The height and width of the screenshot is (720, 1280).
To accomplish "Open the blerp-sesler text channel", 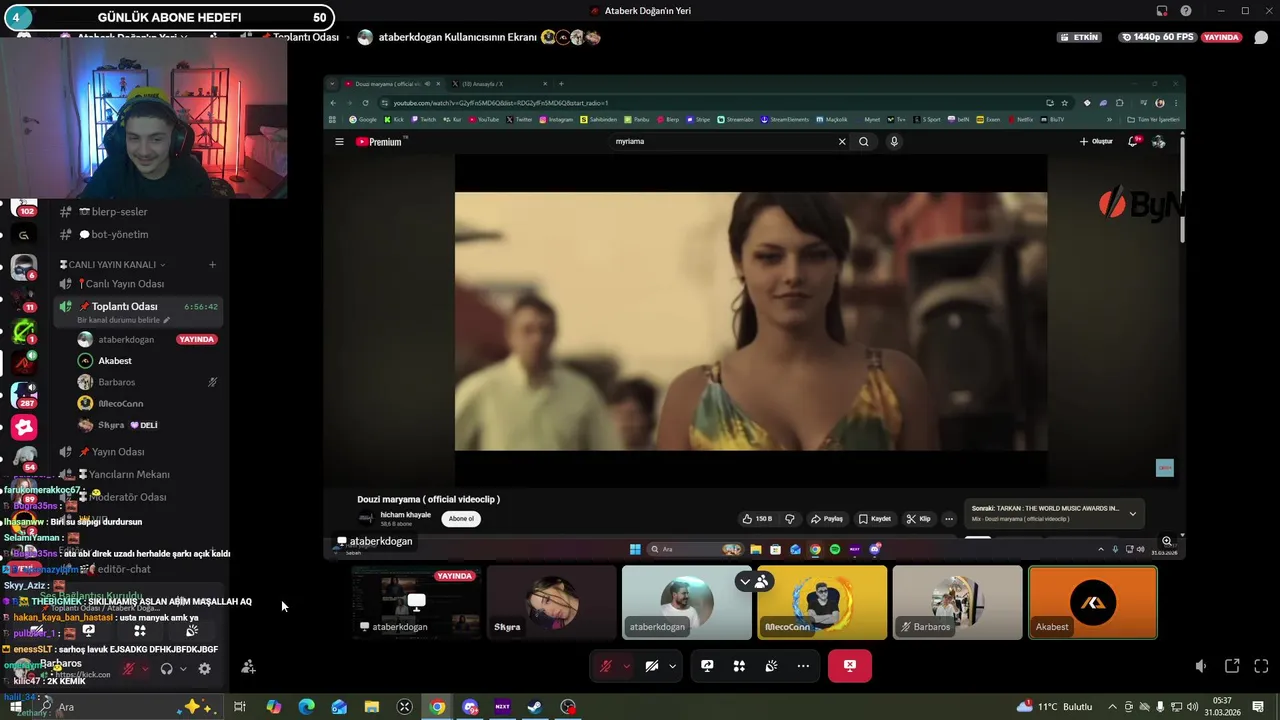I will click(x=120, y=212).
